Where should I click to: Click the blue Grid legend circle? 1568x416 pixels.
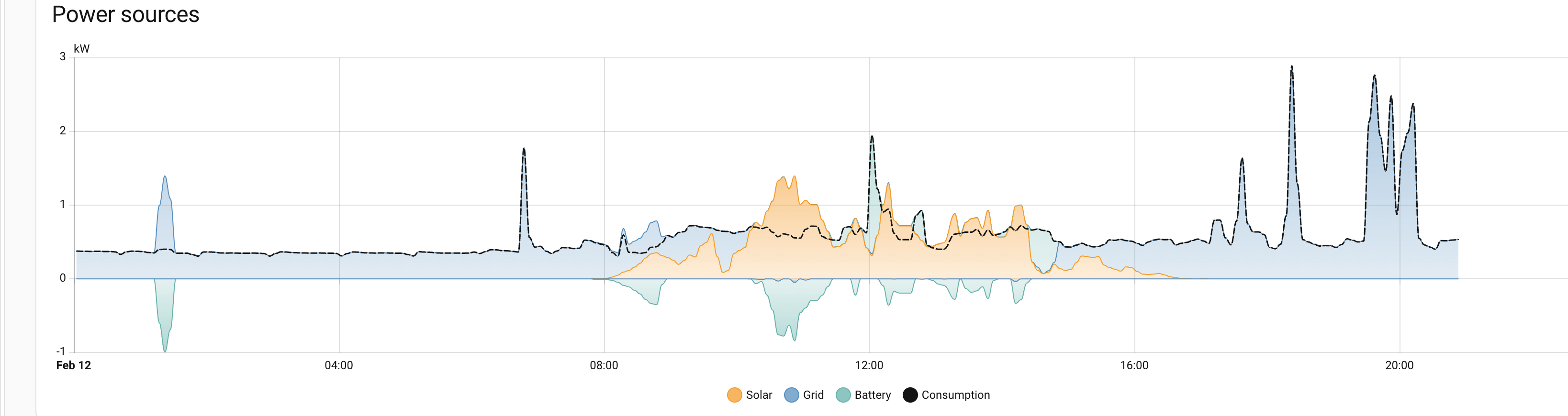(x=791, y=395)
